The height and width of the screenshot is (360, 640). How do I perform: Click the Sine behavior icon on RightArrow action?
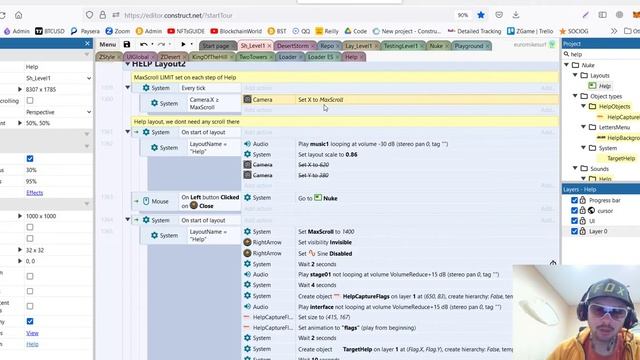tap(312, 253)
